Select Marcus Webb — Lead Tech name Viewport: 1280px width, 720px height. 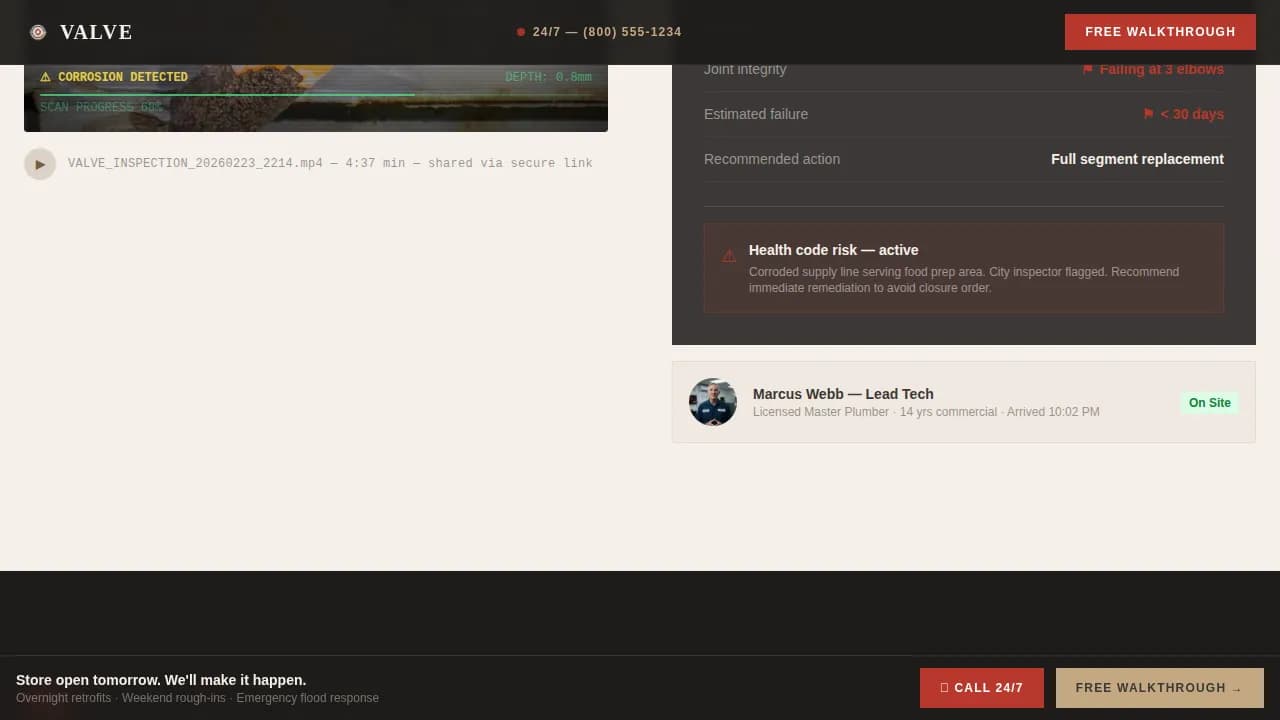tap(843, 394)
